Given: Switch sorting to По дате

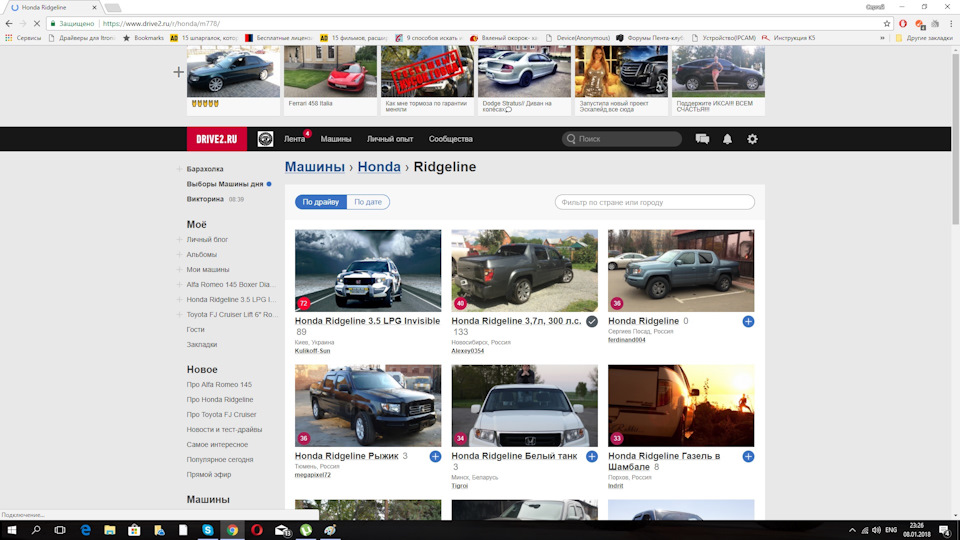Looking at the screenshot, I should 368,202.
